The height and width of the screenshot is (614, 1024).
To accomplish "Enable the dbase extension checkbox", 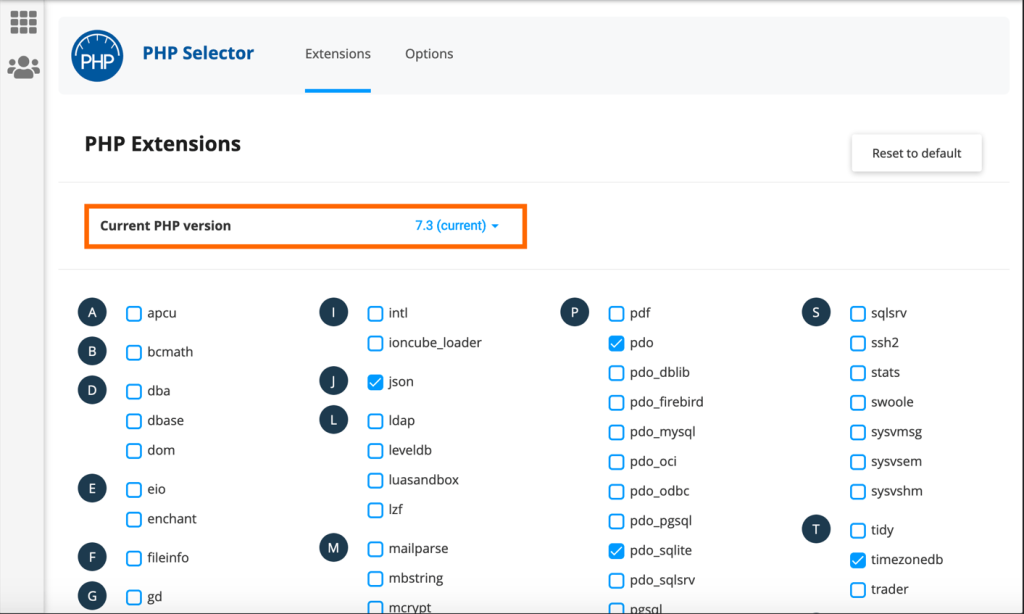I will [134, 421].
